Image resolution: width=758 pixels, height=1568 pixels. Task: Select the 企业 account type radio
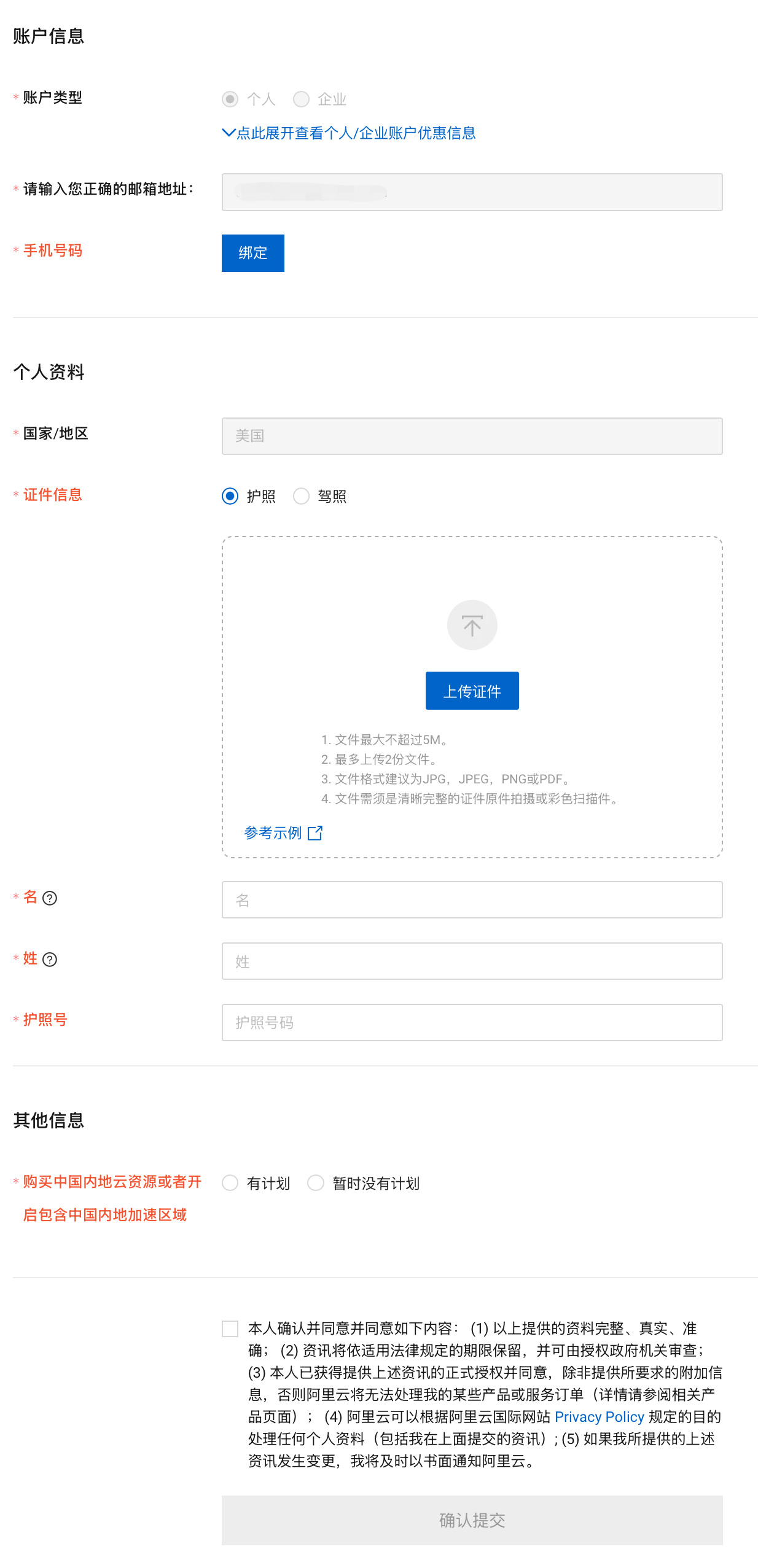[301, 99]
